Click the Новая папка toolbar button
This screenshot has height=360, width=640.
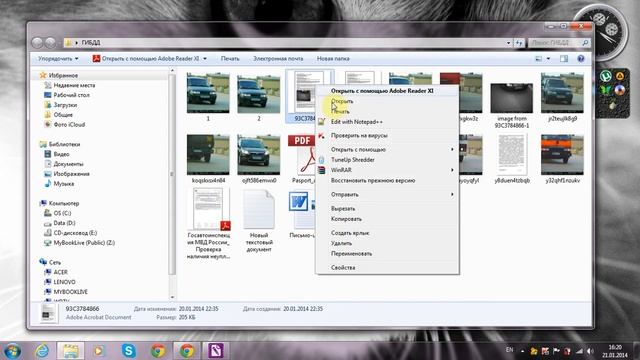click(333, 59)
